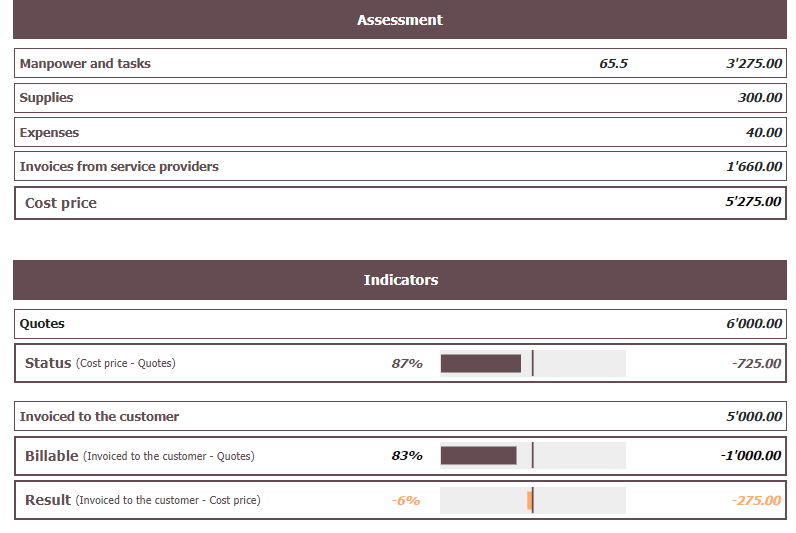Click the Cost price total row
This screenshot has height=533, width=796.
click(x=61, y=203)
